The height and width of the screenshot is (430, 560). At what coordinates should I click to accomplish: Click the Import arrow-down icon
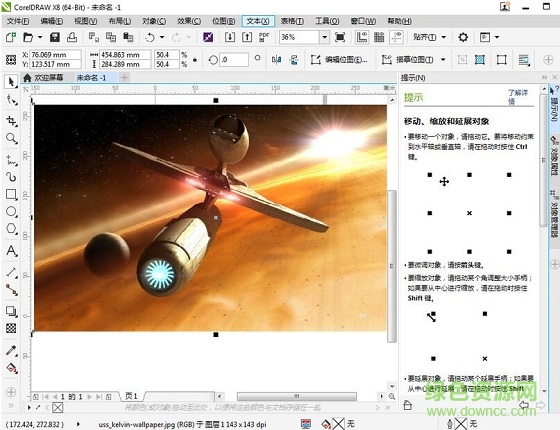tap(230, 37)
